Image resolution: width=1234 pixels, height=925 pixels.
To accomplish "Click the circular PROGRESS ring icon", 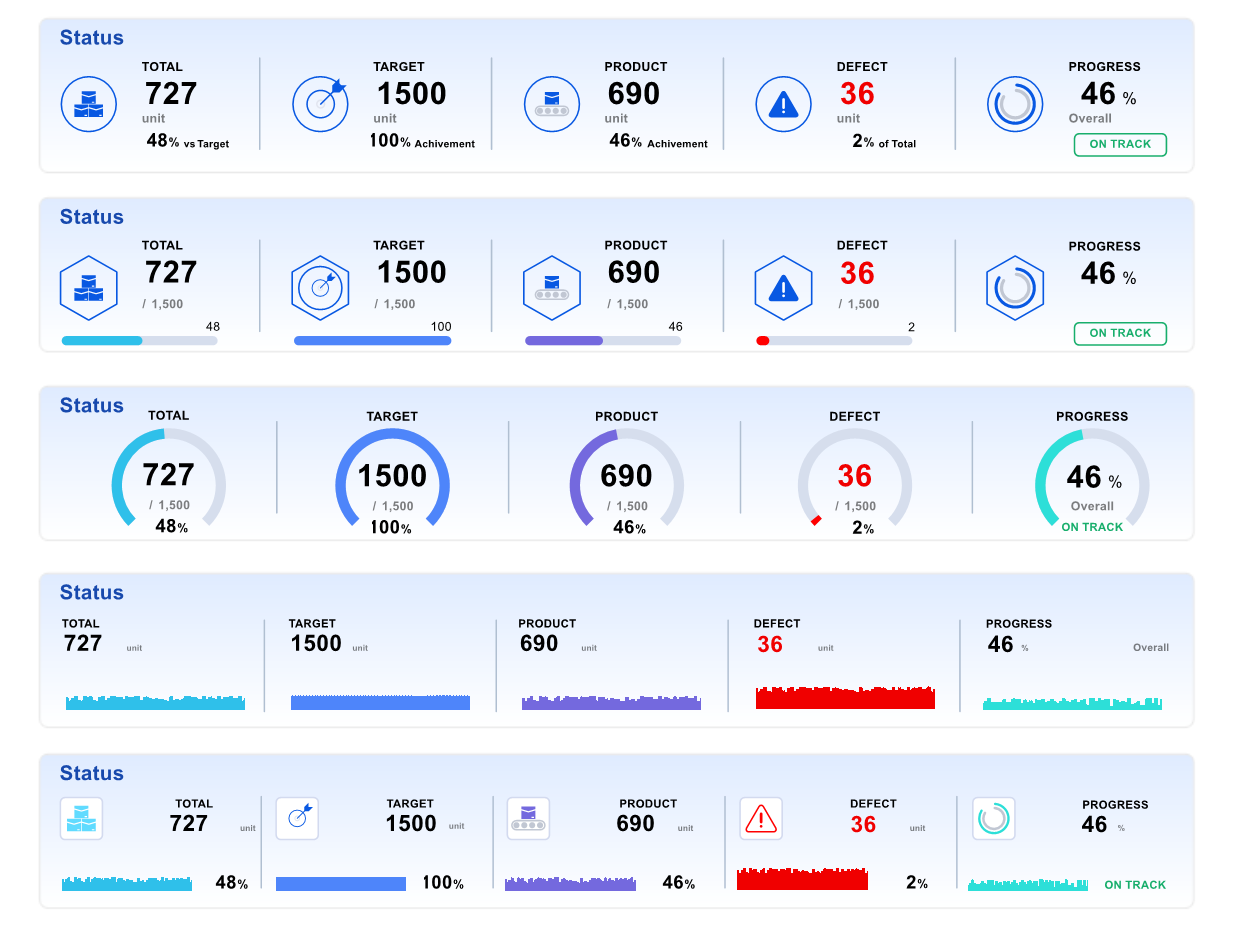I will [x=1015, y=104].
